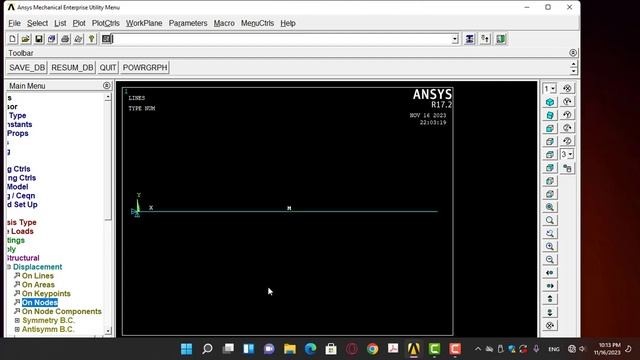Open the Contact Manager icon

501,39
